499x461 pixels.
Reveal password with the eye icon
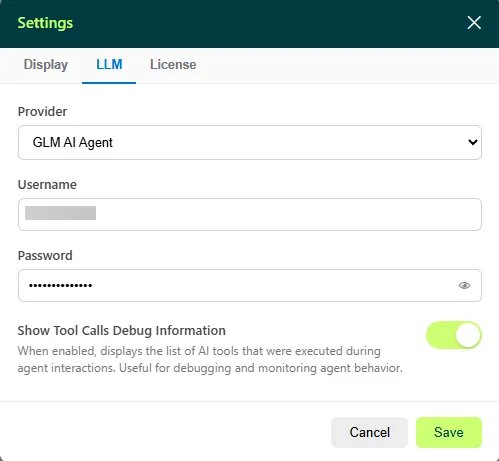point(464,285)
